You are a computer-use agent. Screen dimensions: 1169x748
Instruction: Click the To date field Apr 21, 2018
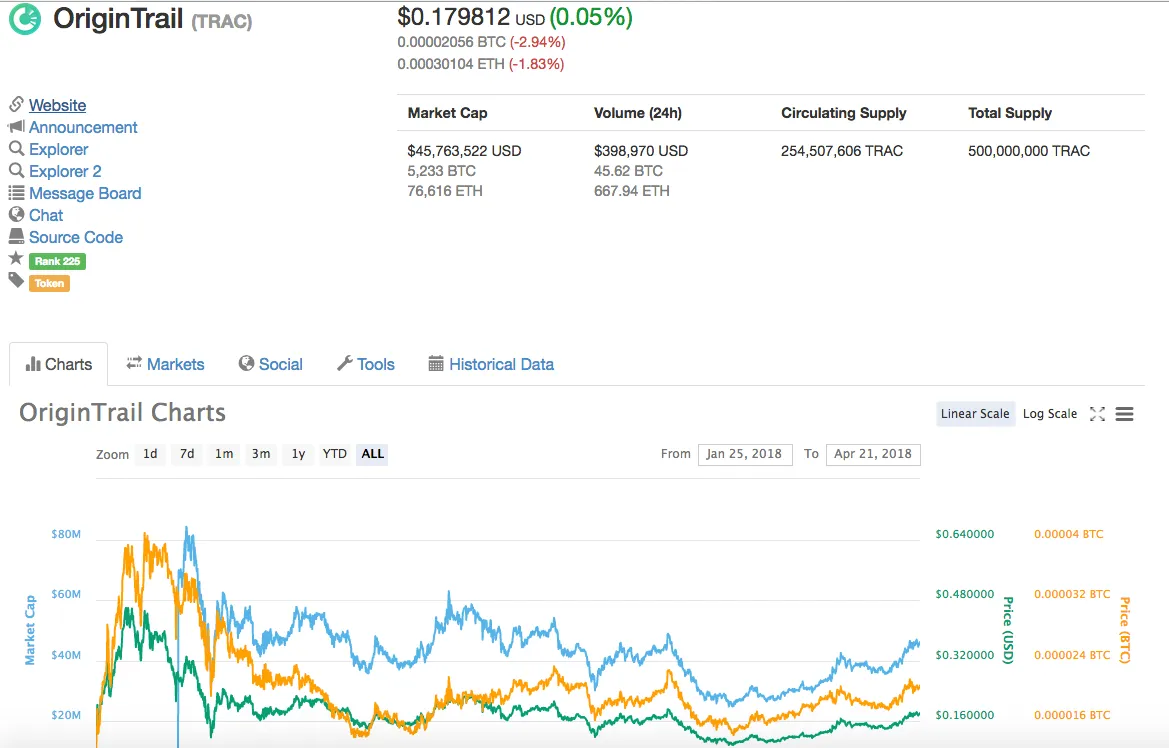click(873, 454)
